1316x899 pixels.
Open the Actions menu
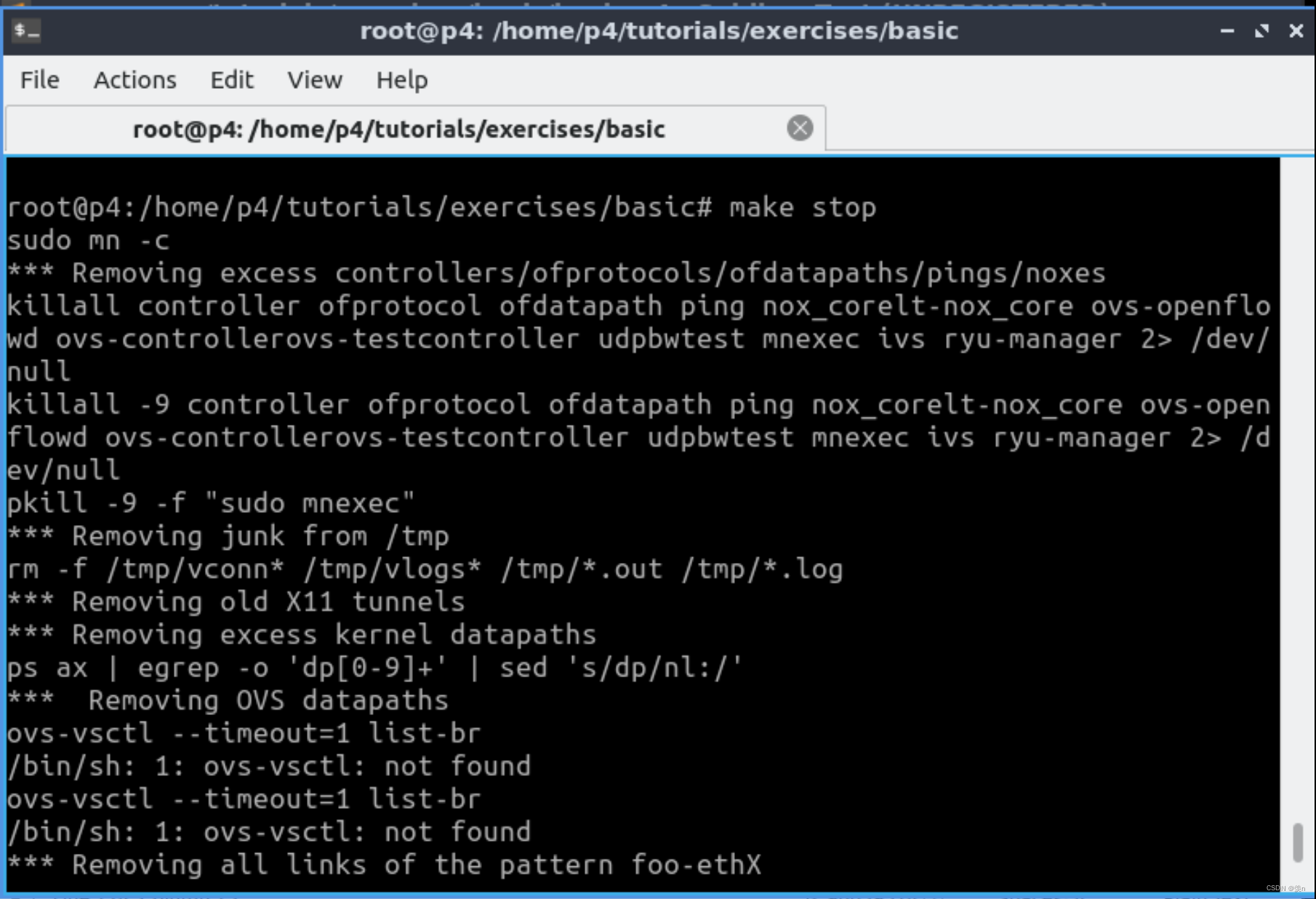tap(135, 80)
